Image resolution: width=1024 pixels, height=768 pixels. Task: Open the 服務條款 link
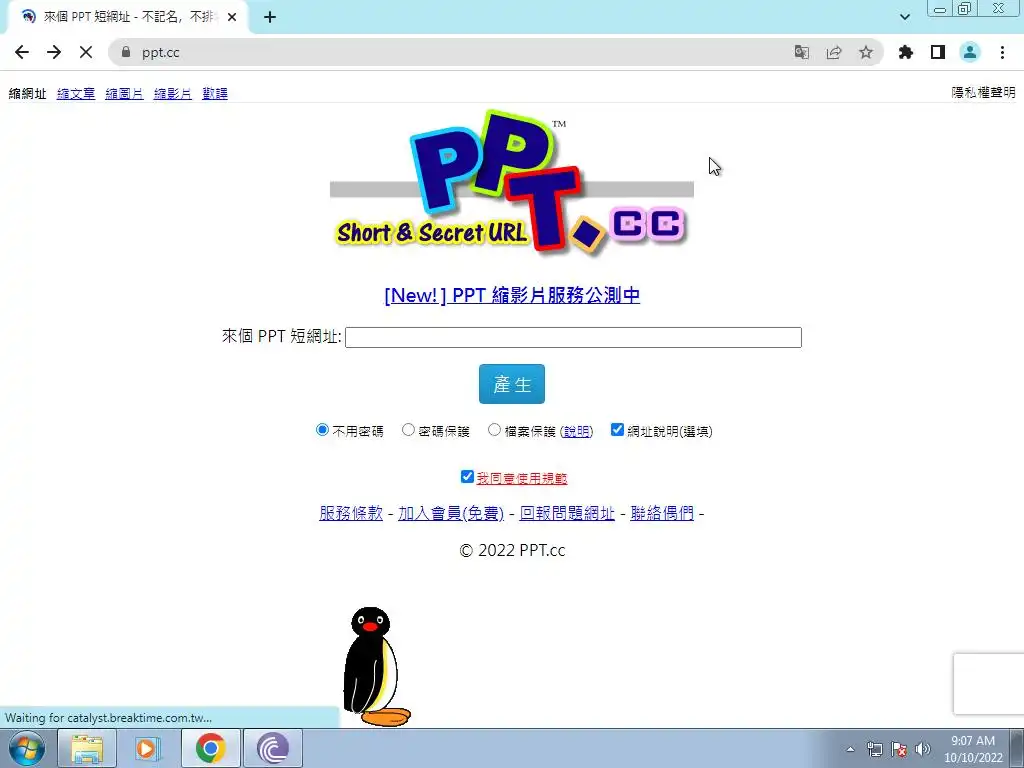point(351,513)
